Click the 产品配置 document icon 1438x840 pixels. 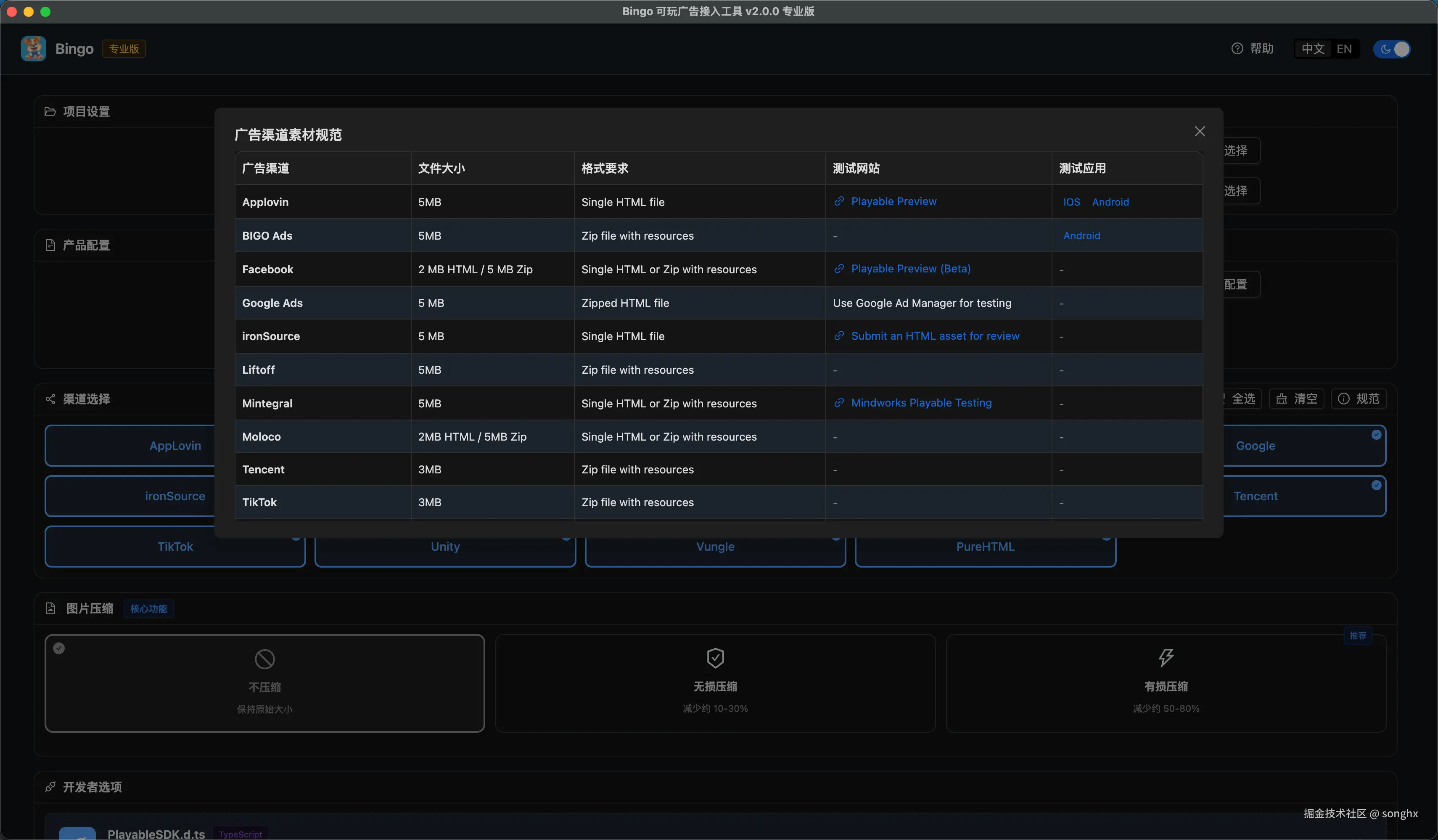pos(50,245)
